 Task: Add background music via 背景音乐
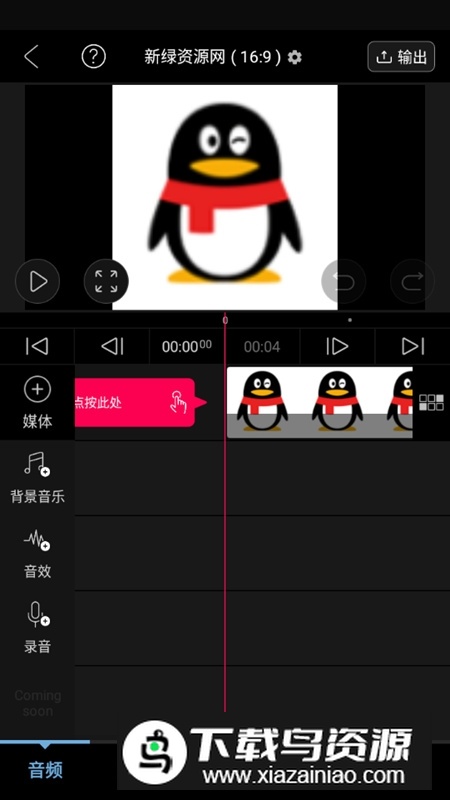click(x=37, y=478)
